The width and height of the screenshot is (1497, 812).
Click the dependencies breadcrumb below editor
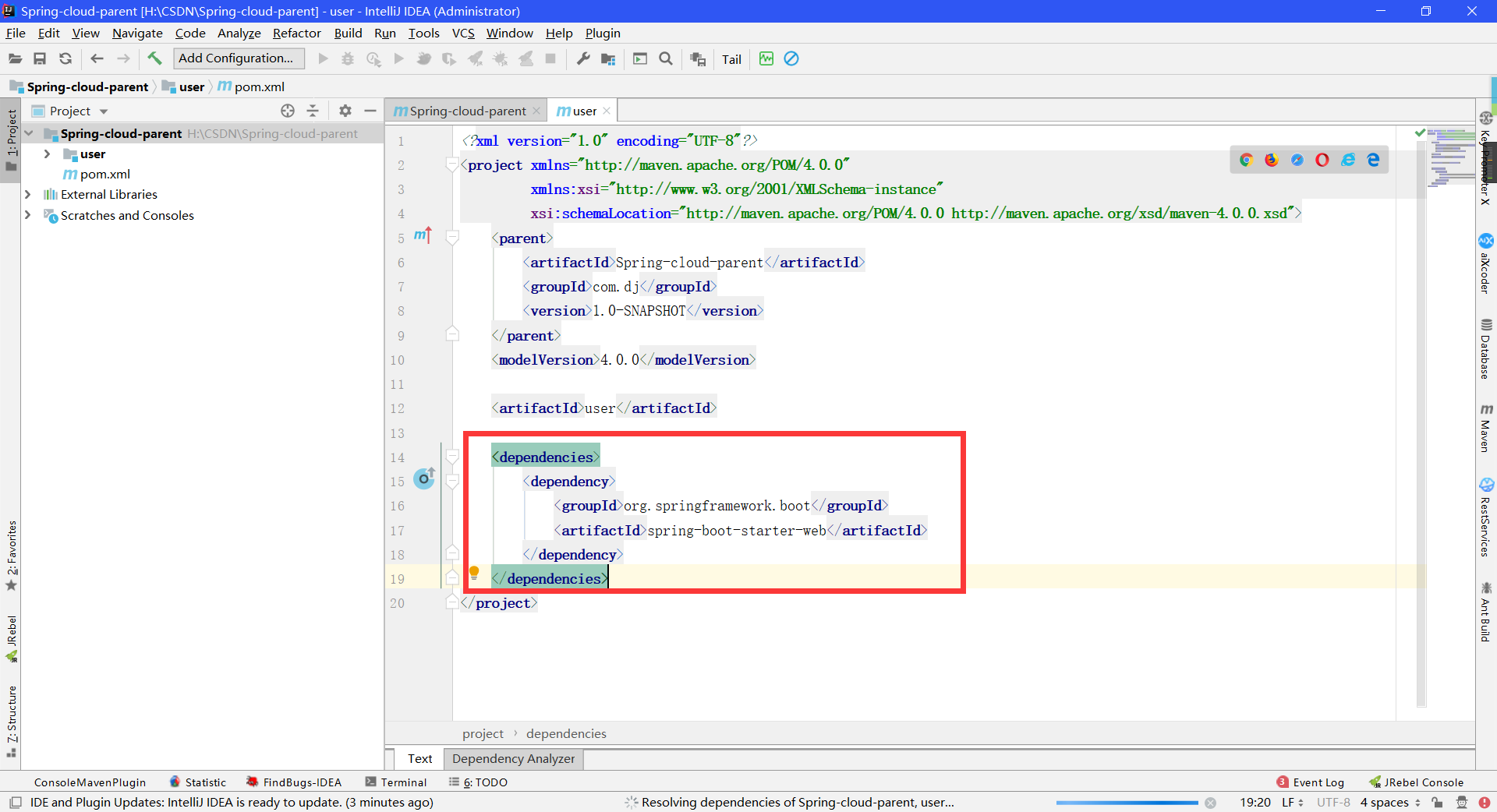click(x=566, y=733)
